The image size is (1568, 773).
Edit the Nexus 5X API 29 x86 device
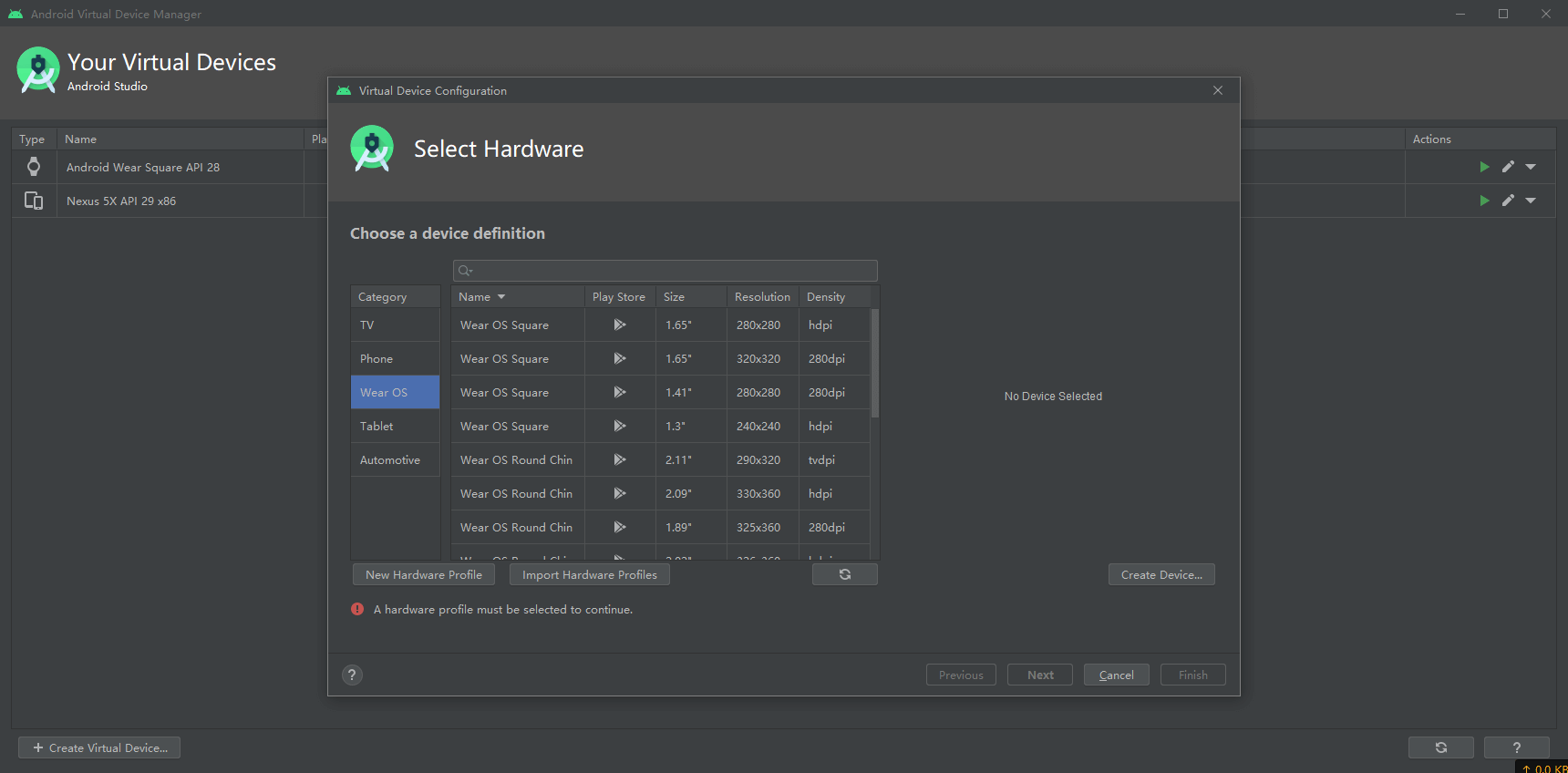click(1508, 201)
